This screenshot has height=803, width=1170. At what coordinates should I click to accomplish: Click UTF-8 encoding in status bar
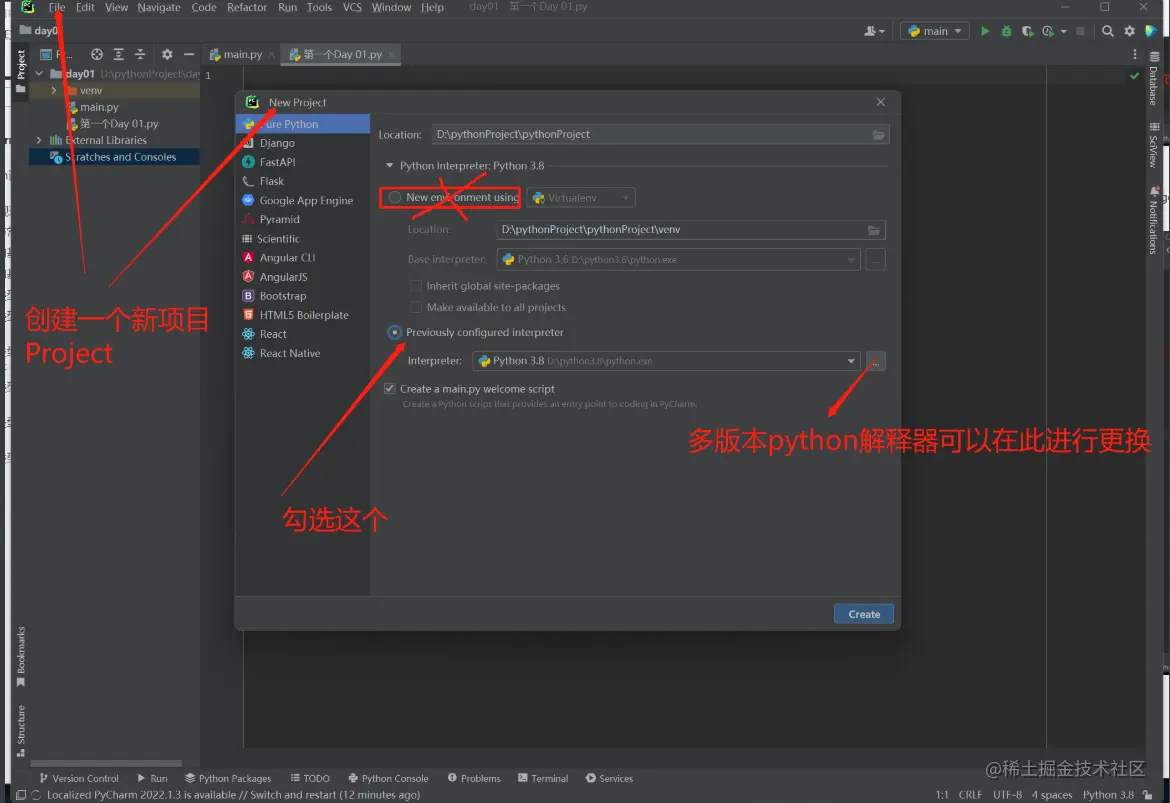click(x=1007, y=795)
